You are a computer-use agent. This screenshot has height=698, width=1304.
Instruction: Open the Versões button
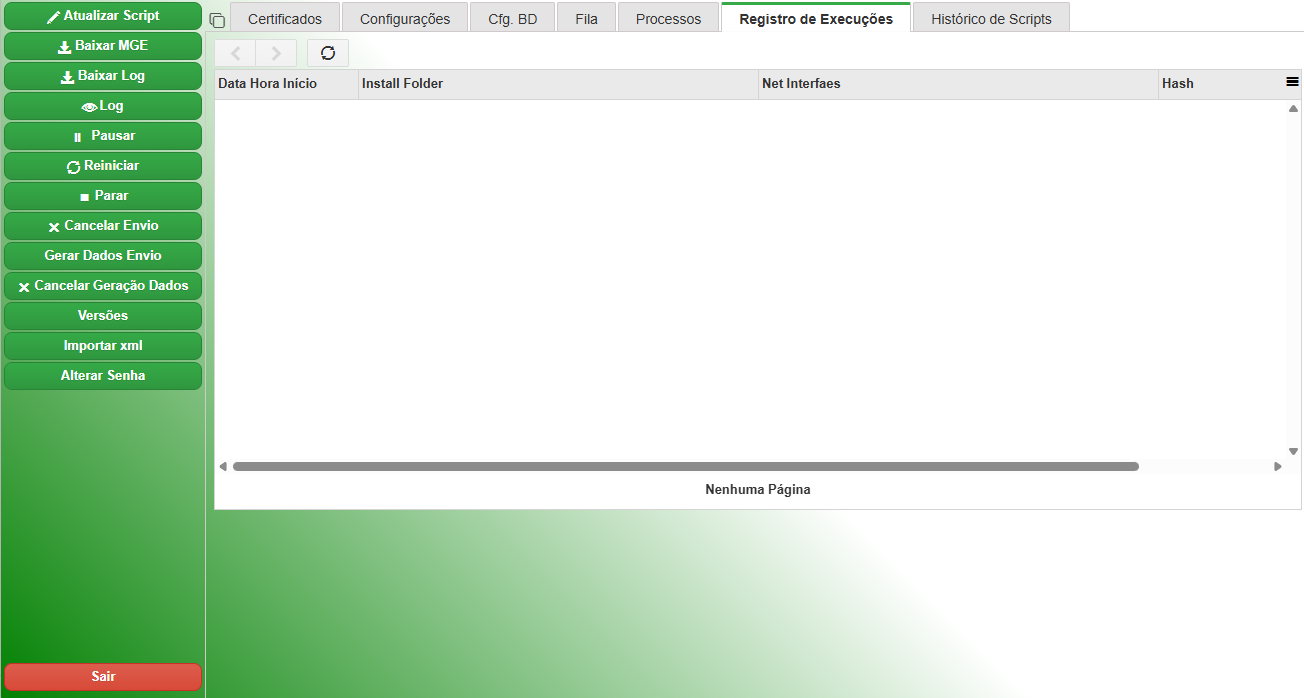point(103,316)
